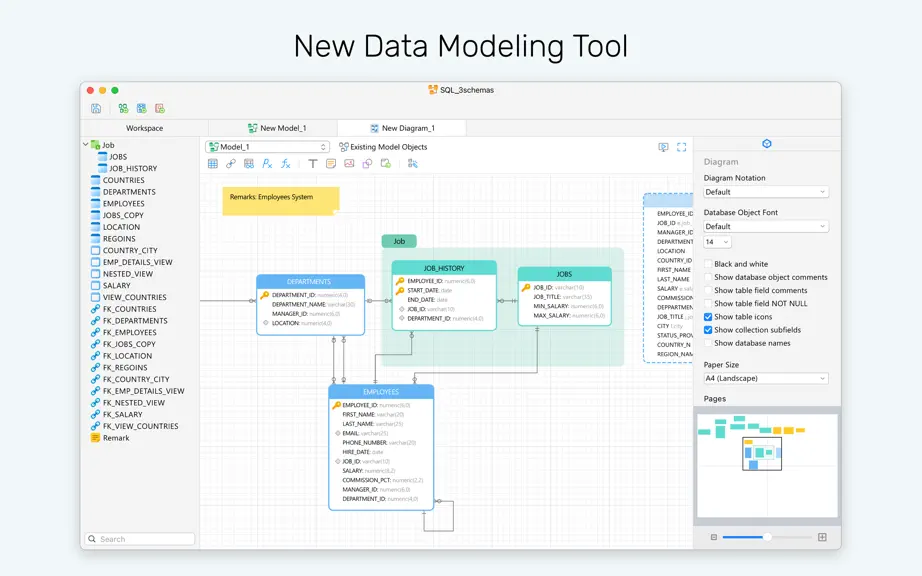This screenshot has height=576, width=922.
Task: Toggle Show database names checkbox
Action: point(708,343)
